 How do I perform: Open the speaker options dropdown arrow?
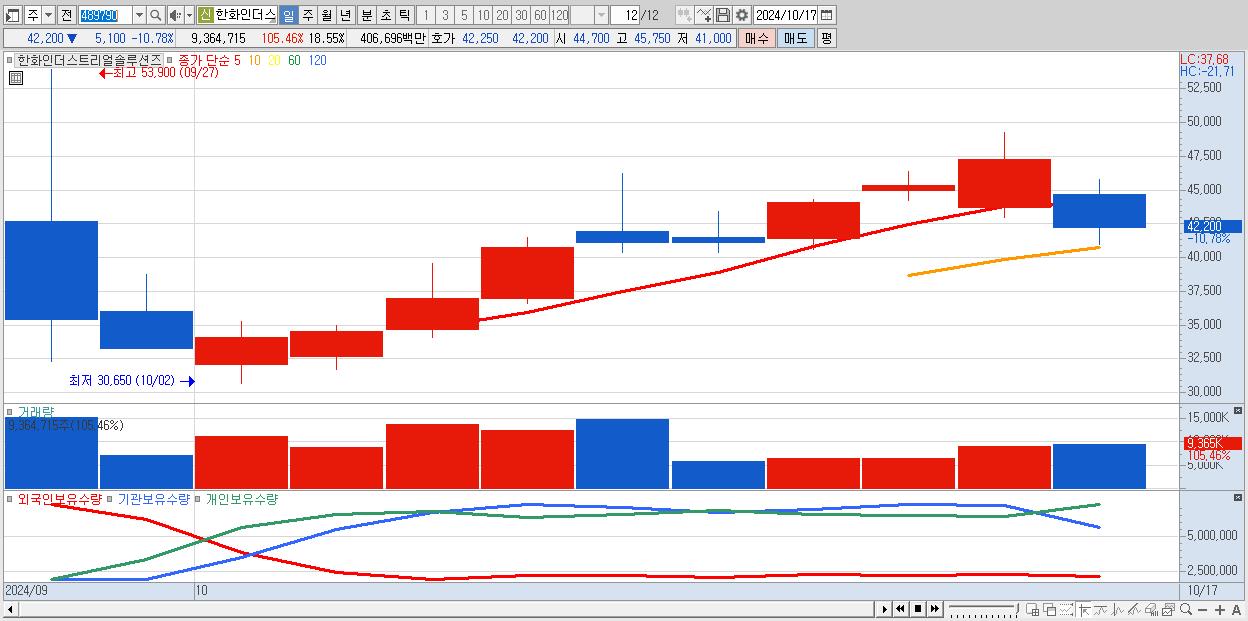pos(189,15)
